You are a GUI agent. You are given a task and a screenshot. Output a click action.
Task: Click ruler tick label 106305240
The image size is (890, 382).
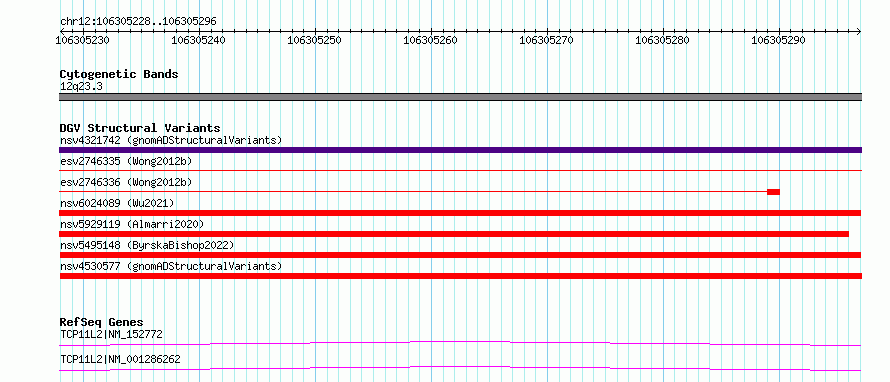click(x=199, y=40)
